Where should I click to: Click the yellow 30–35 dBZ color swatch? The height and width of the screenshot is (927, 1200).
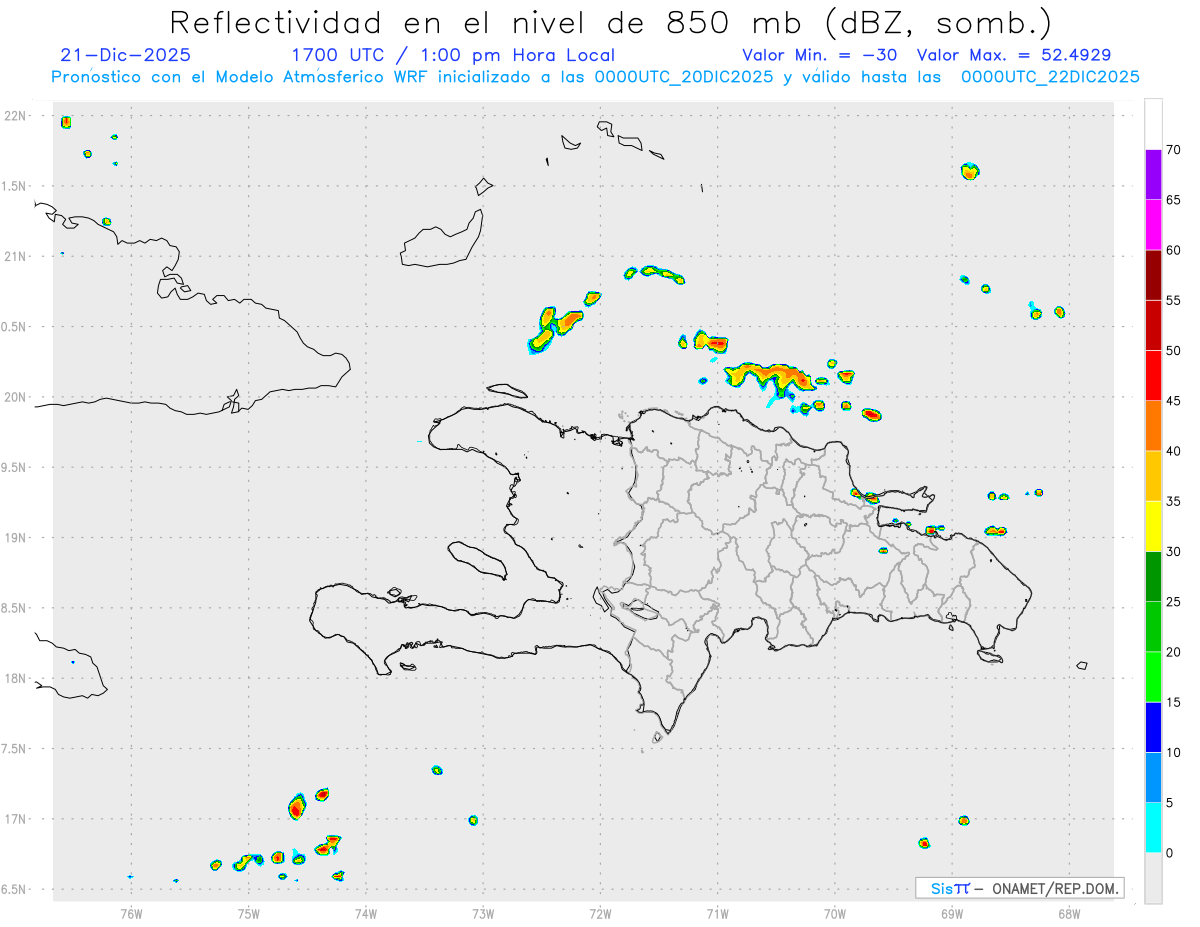tap(1153, 526)
